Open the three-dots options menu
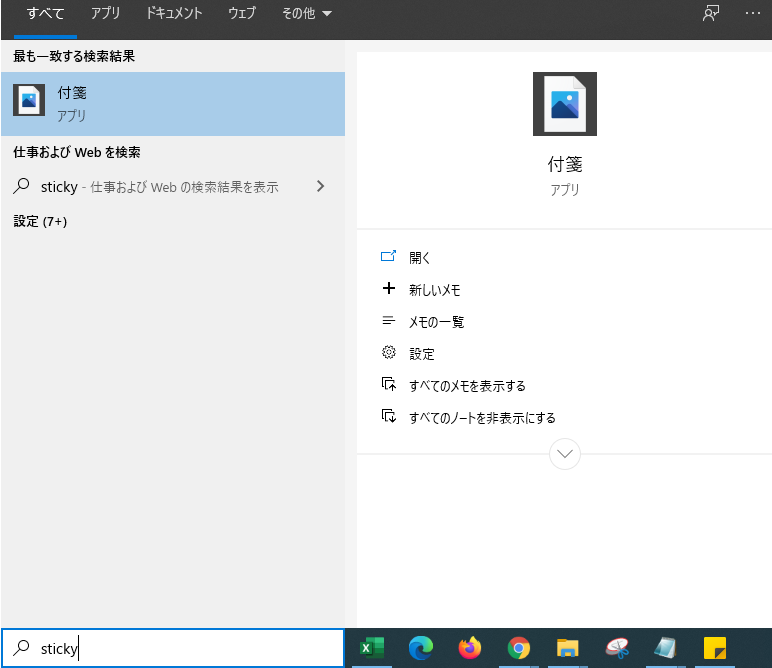This screenshot has height=668, width=772. pyautogui.click(x=752, y=13)
